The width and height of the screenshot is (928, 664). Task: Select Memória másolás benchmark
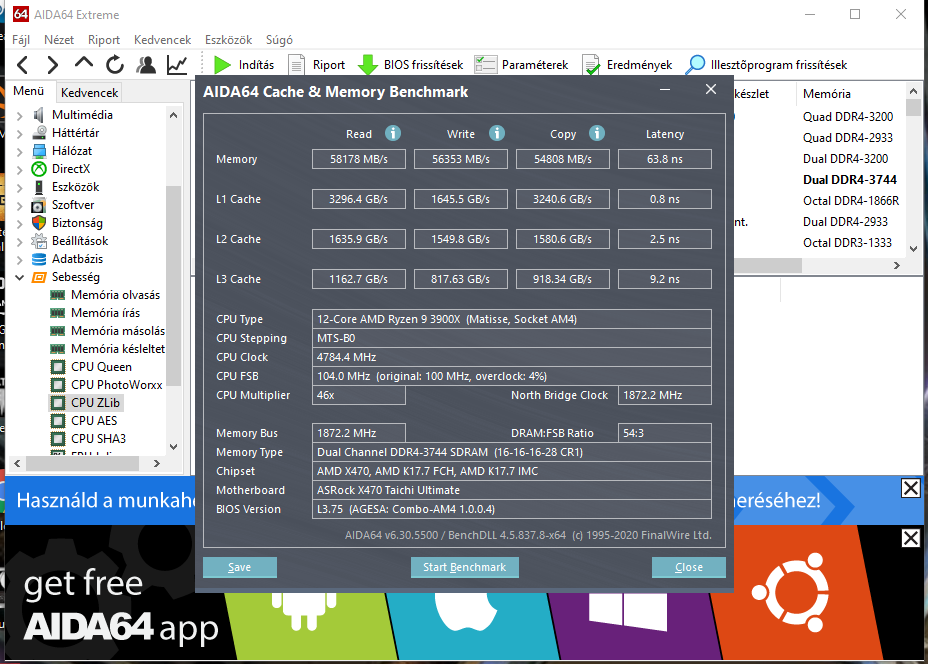118,331
